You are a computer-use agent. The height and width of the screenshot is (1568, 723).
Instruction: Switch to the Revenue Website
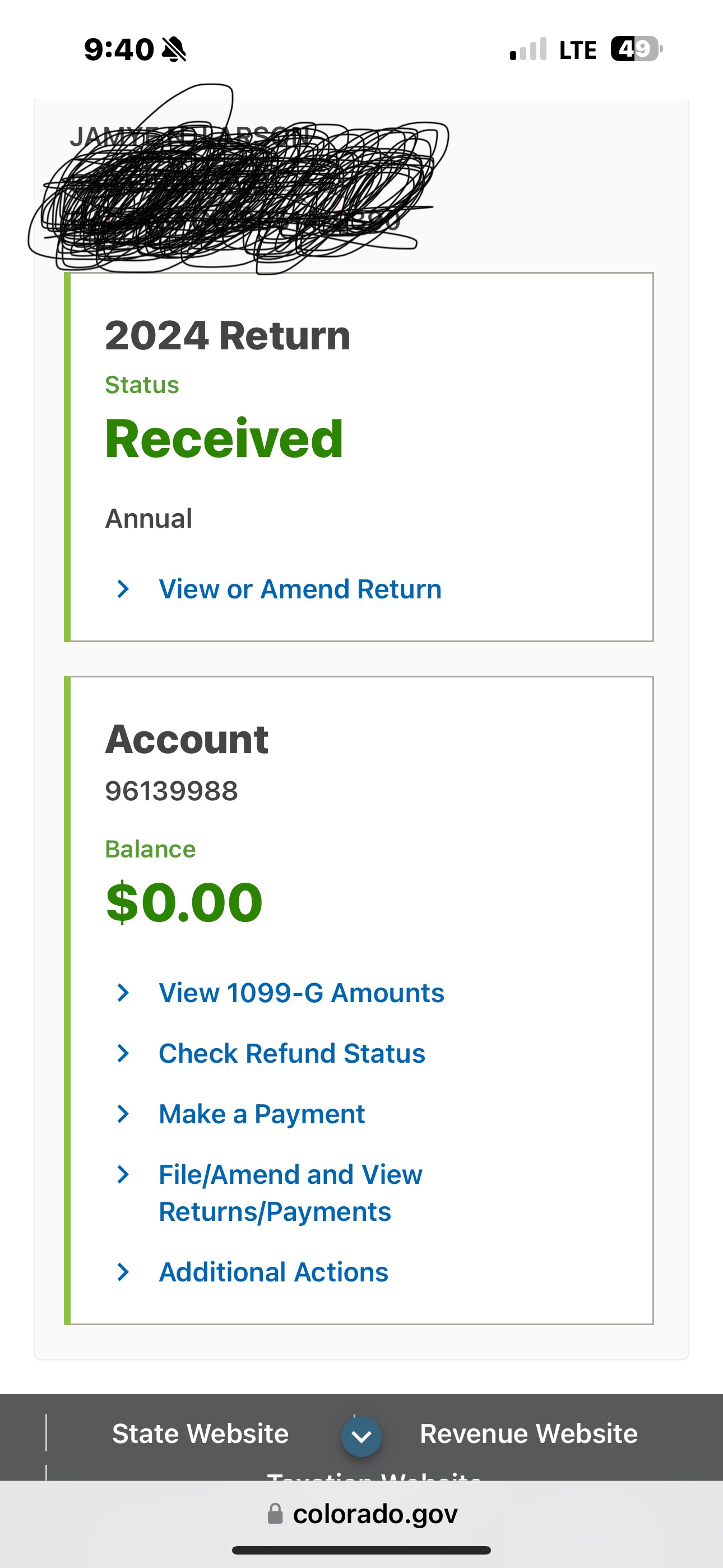click(x=529, y=1433)
